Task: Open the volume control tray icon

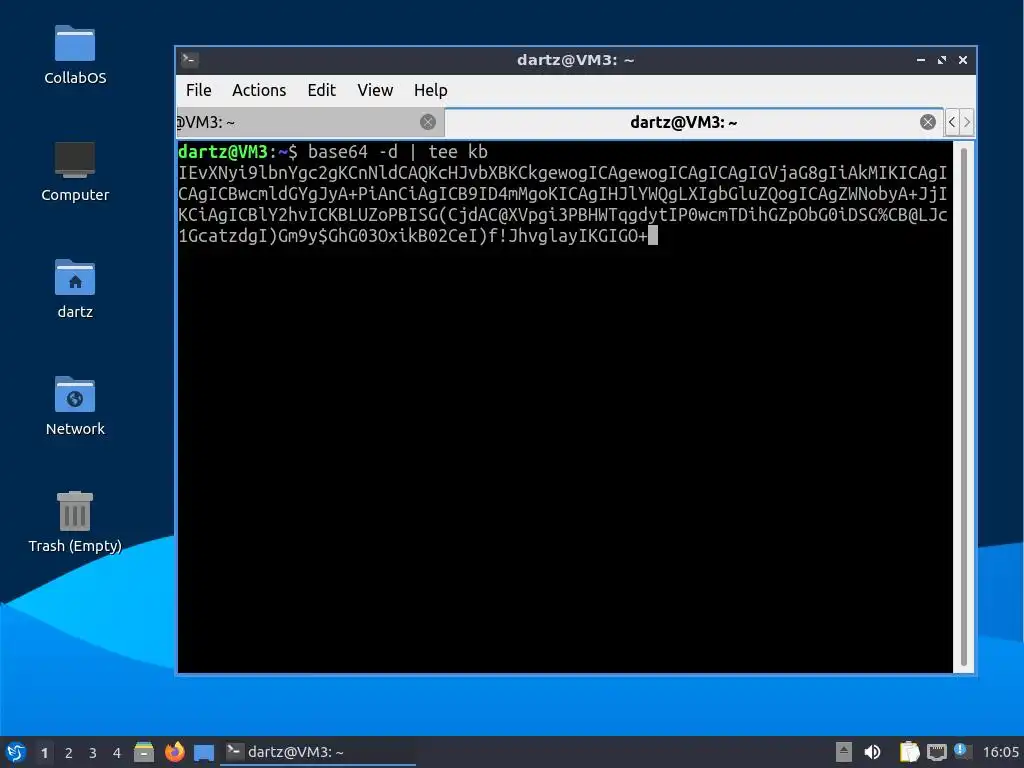Action: (872, 752)
